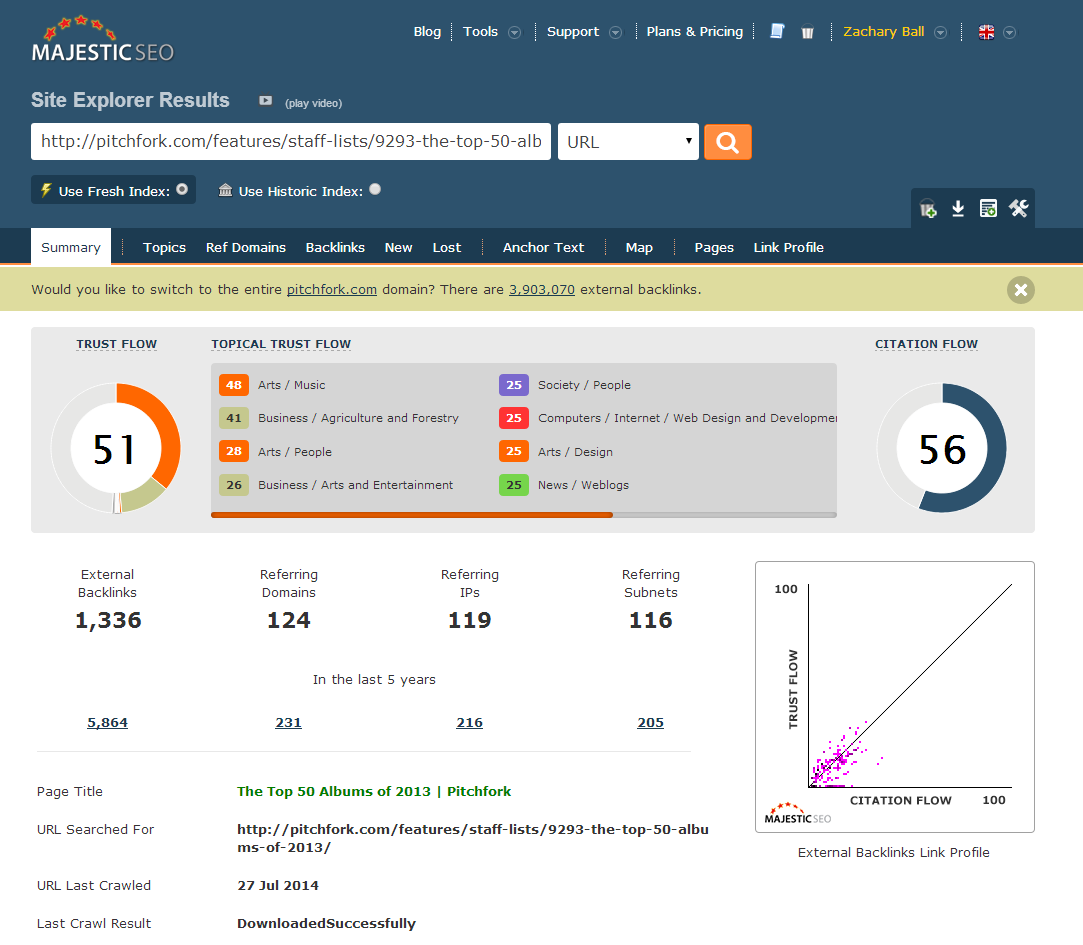
Task: Expand the Tools menu dropdown arrow
Action: point(515,32)
